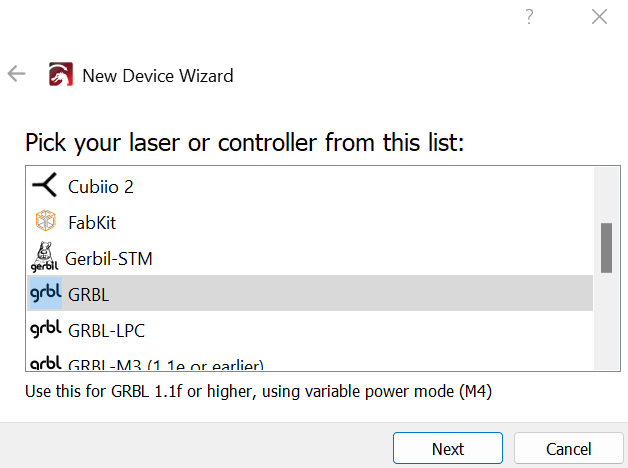
Task: Click the orange FabKit cube icon
Action: pos(45,222)
